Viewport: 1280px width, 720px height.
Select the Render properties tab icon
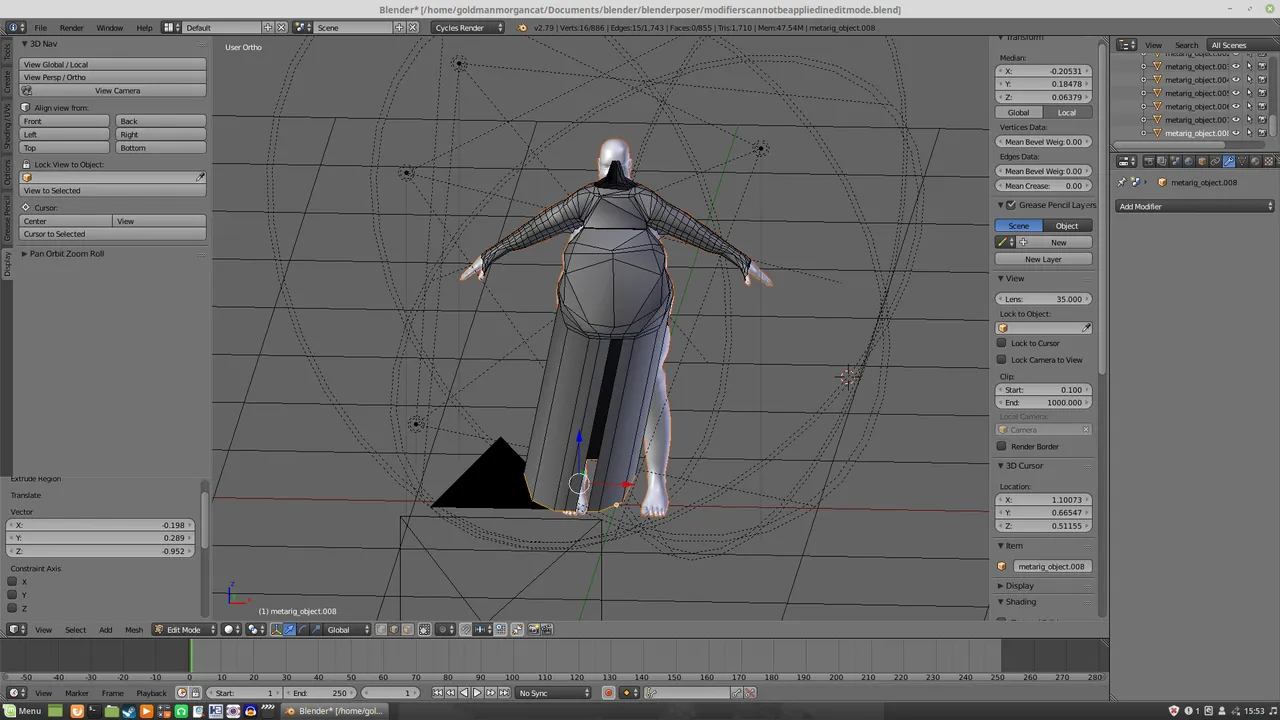click(x=1149, y=161)
